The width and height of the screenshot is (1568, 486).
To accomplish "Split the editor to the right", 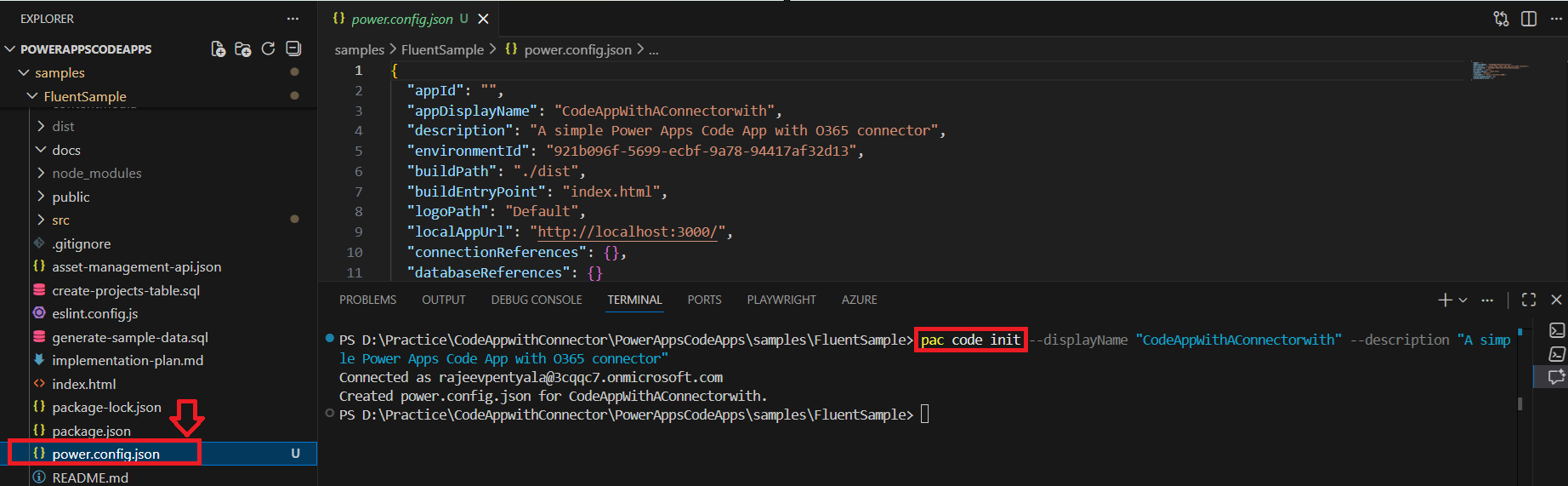I will point(1529,19).
